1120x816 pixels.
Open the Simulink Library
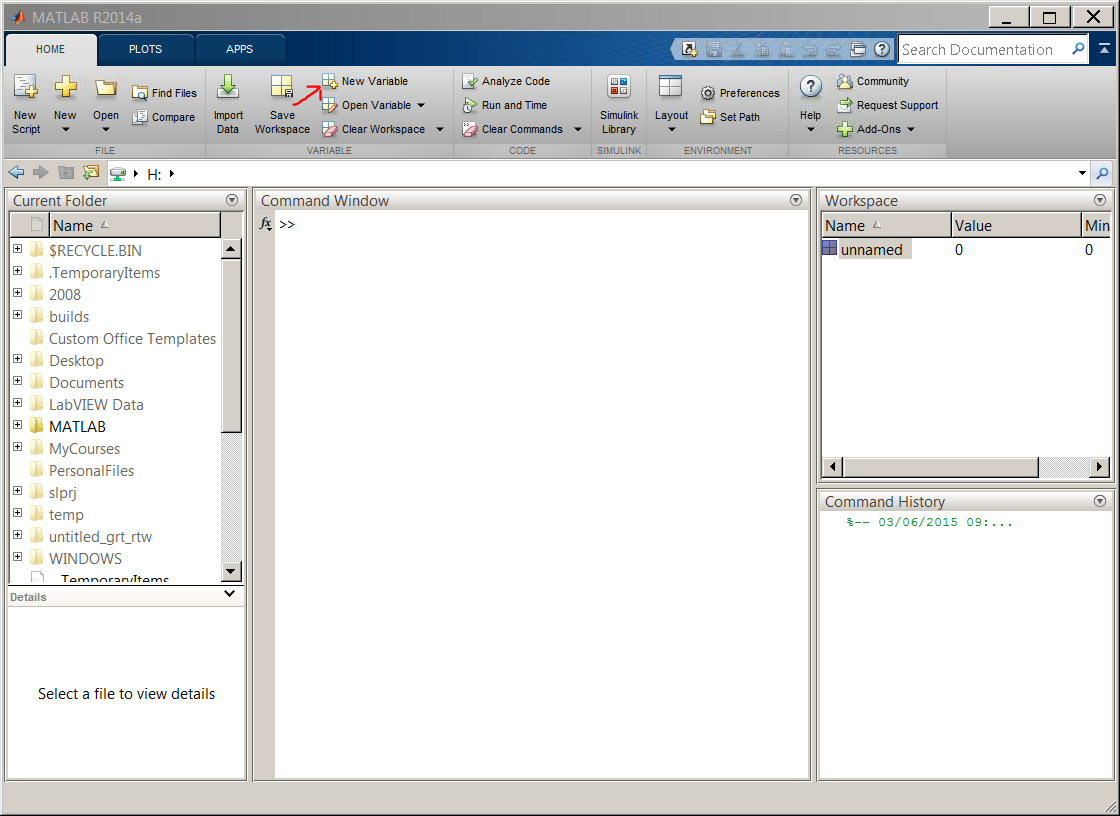(x=619, y=104)
